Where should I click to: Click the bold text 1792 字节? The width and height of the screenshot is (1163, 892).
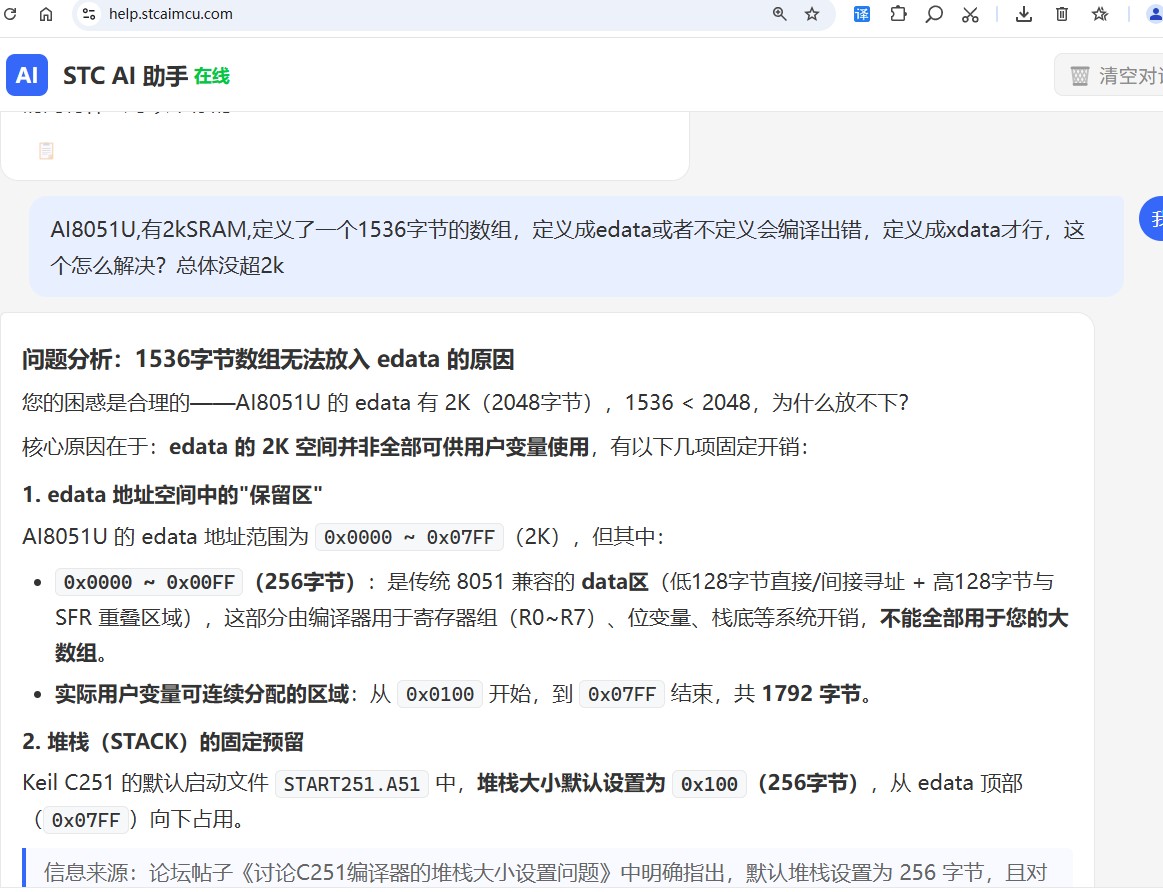(x=811, y=694)
